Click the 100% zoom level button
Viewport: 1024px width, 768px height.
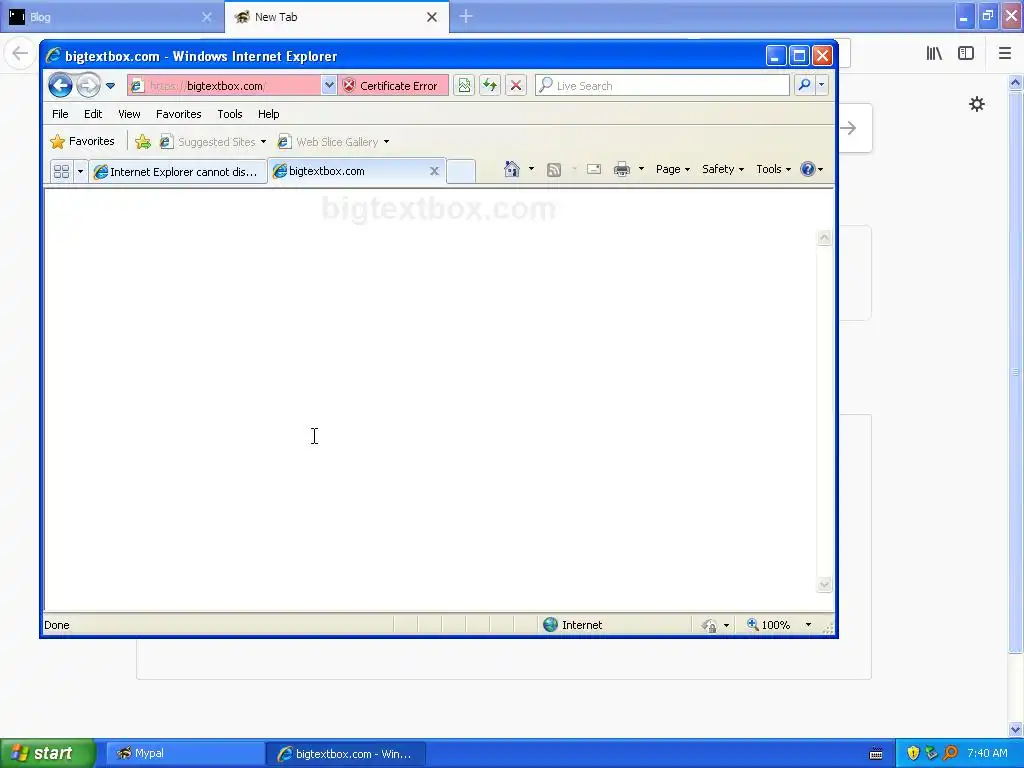[x=769, y=625]
